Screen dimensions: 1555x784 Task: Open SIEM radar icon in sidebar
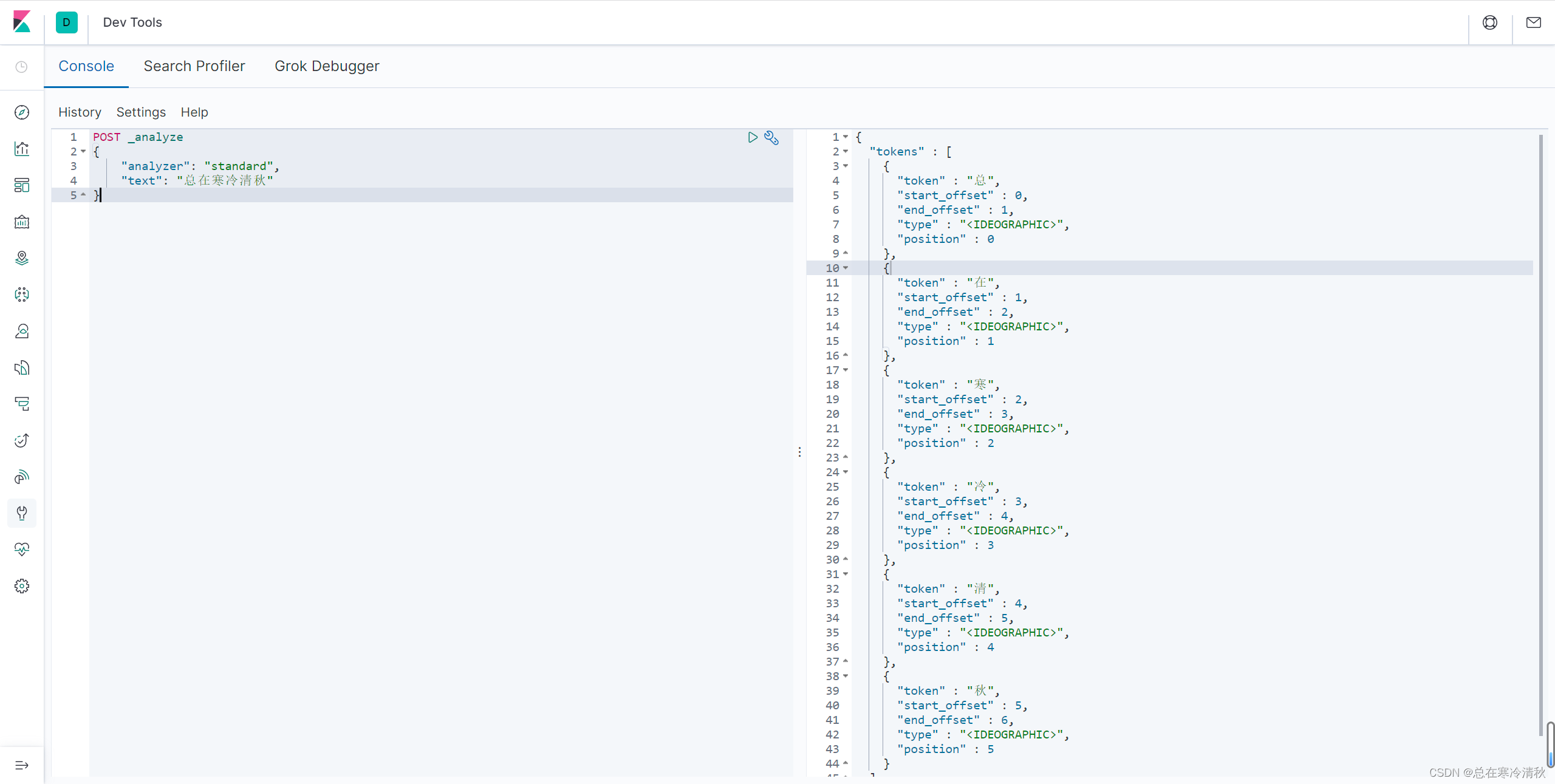click(22, 477)
